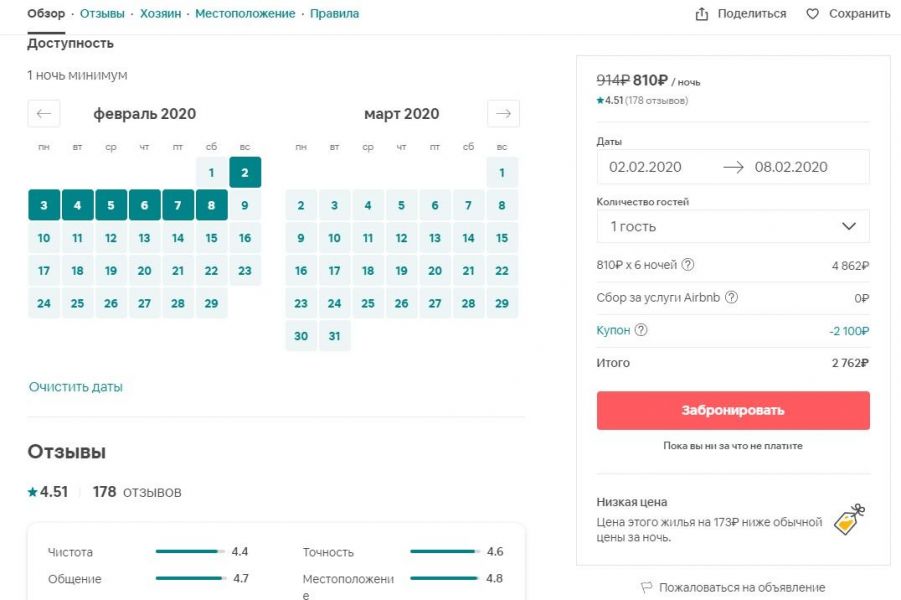Viewport: 901px width, 600px height.
Task: Select February 29 in the calendar
Action: click(211, 303)
